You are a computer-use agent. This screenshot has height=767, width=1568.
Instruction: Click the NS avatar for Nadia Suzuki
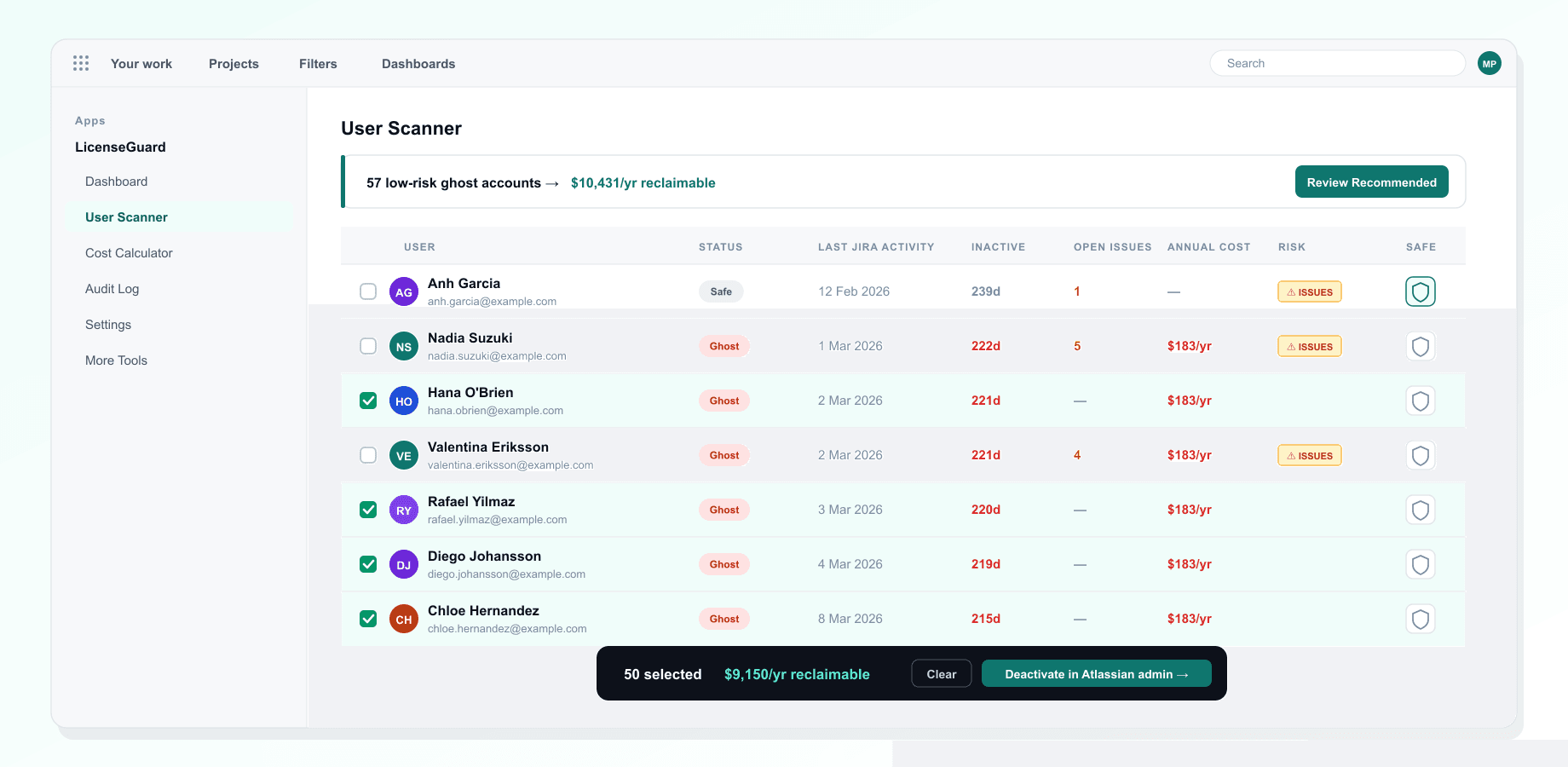(x=404, y=346)
